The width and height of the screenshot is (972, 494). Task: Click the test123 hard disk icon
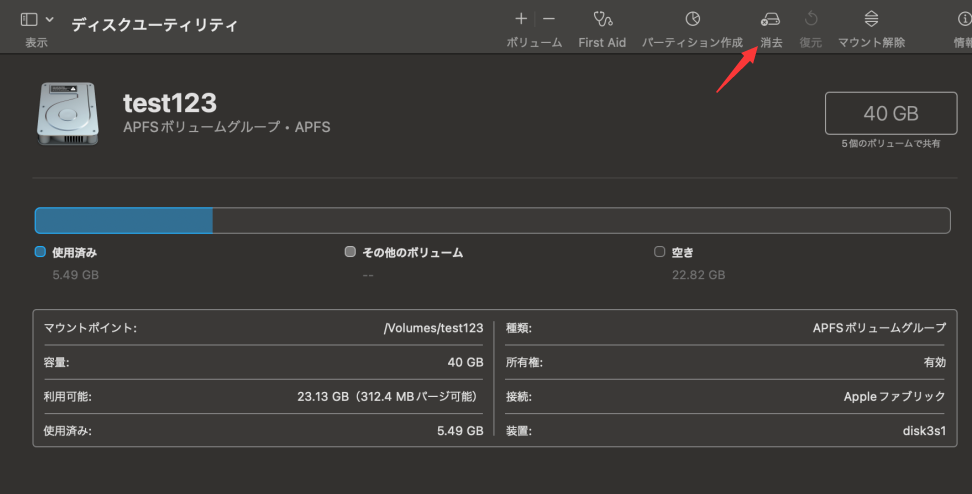point(68,114)
